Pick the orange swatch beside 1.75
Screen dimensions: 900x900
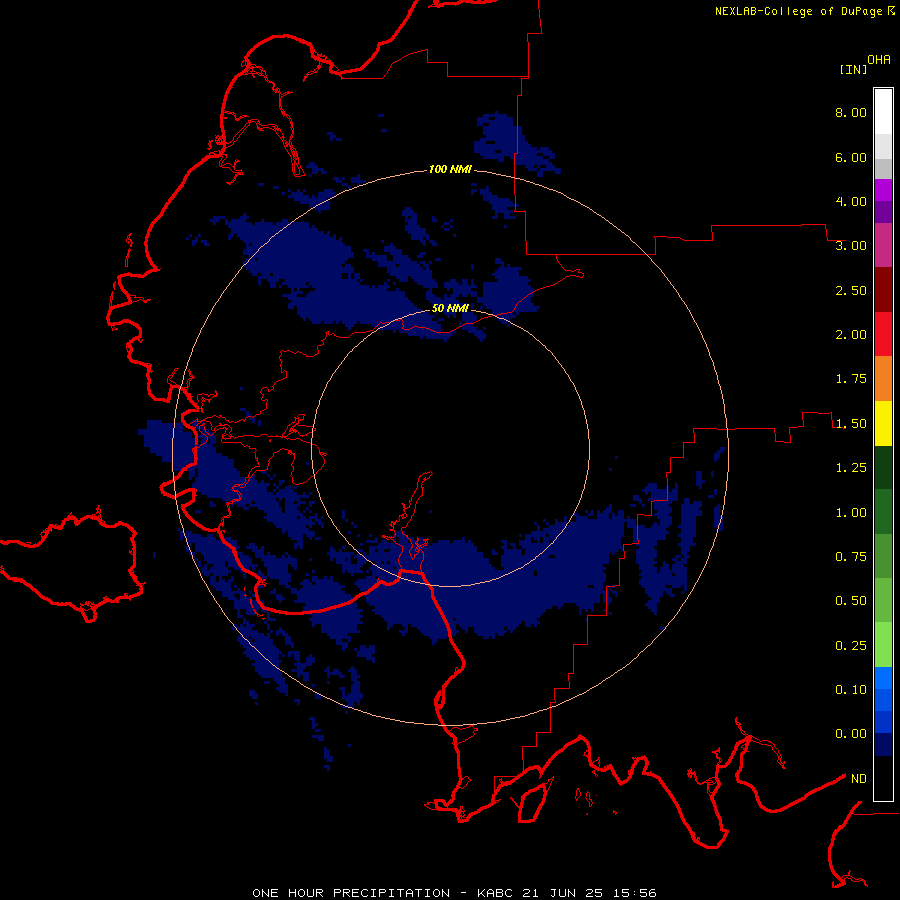click(x=883, y=378)
